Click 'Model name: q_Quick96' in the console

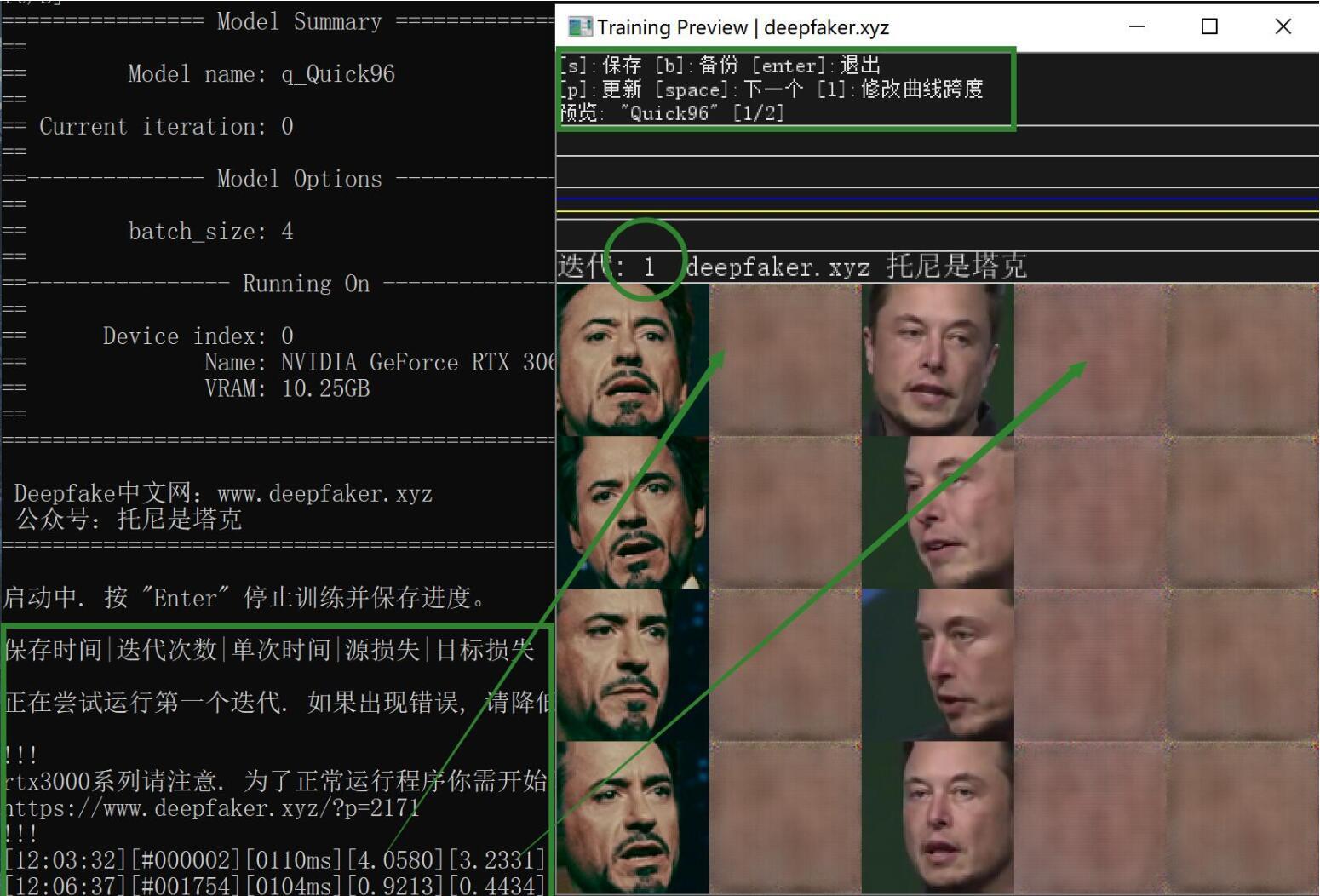[261, 74]
